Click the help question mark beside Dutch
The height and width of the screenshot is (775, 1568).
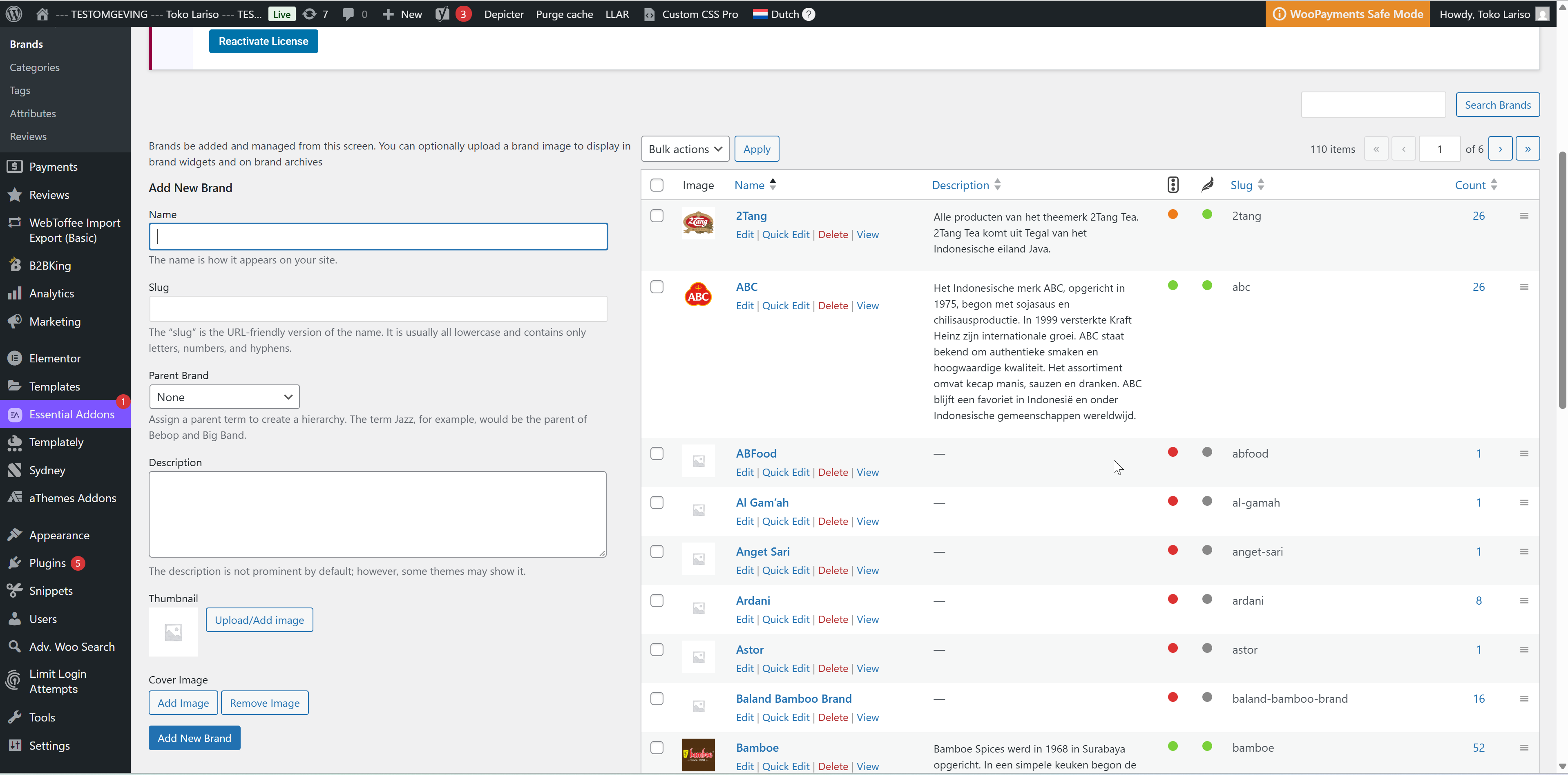(x=809, y=14)
